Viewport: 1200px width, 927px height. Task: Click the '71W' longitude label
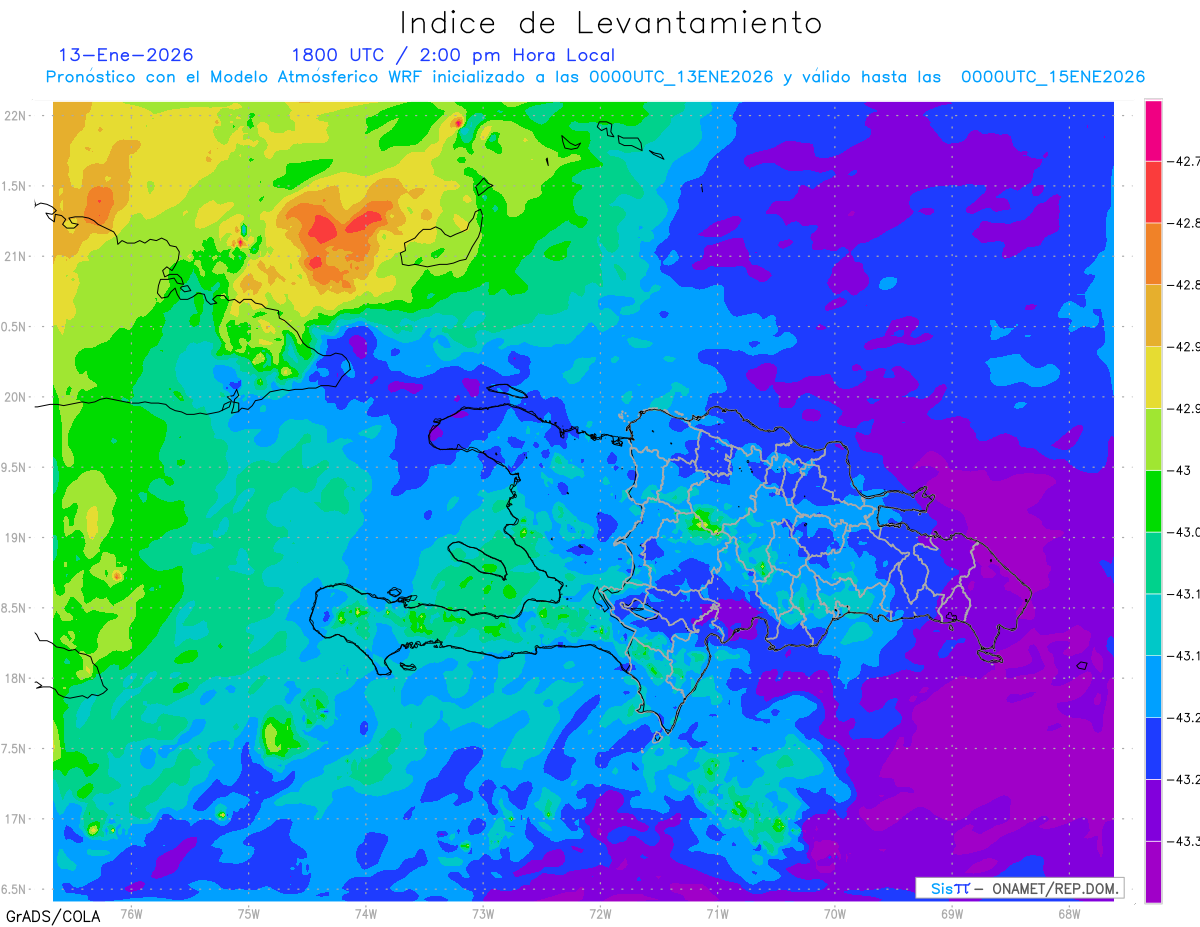717,912
